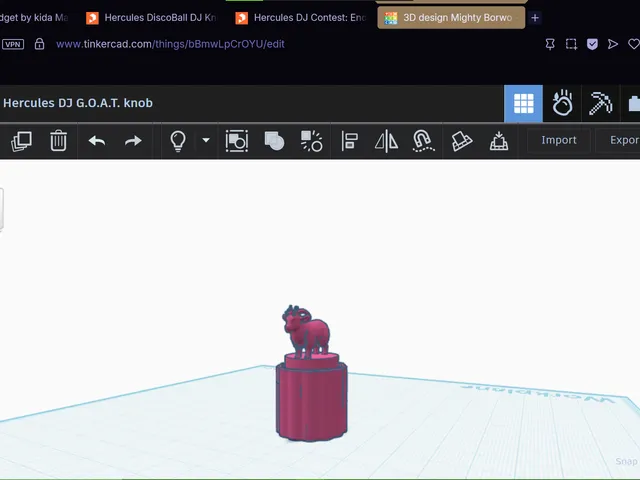640x480 pixels.
Task: Click the Drop to workplane icon
Action: (499, 141)
